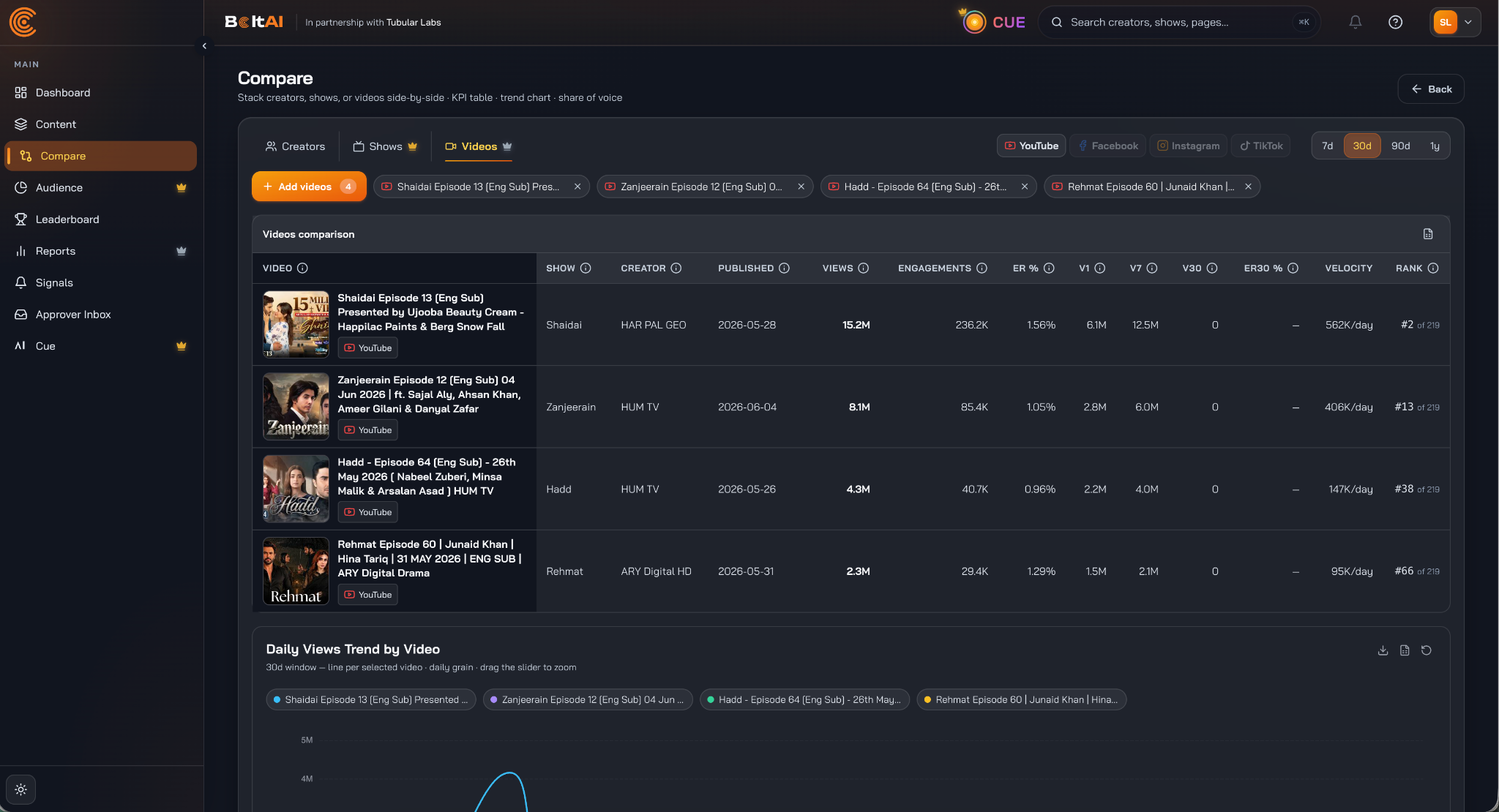Screen dimensions: 1499x812
Task: Open the SL user account dropdown
Action: click(1455, 22)
